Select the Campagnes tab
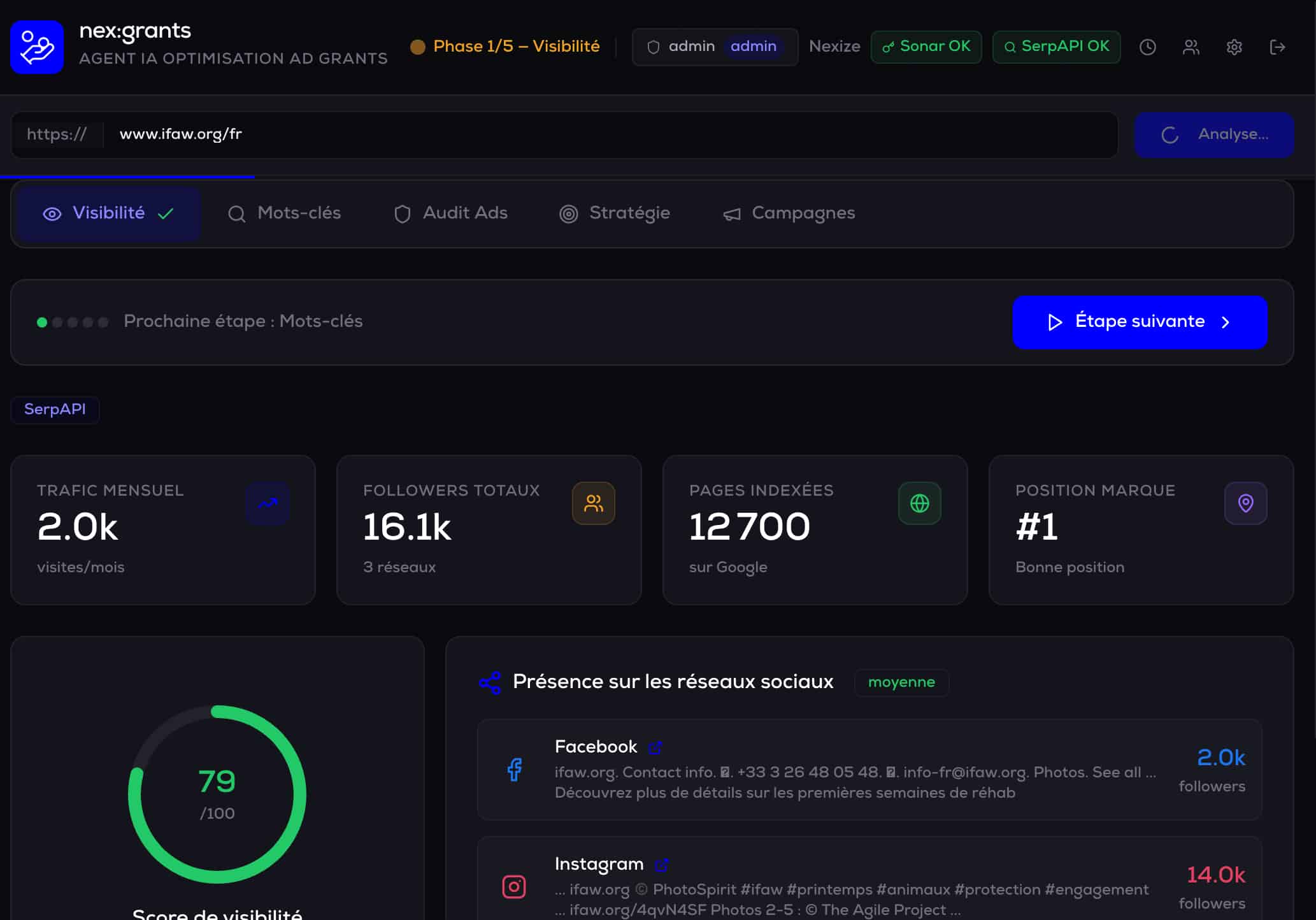This screenshot has width=1316, height=920. pos(789,213)
